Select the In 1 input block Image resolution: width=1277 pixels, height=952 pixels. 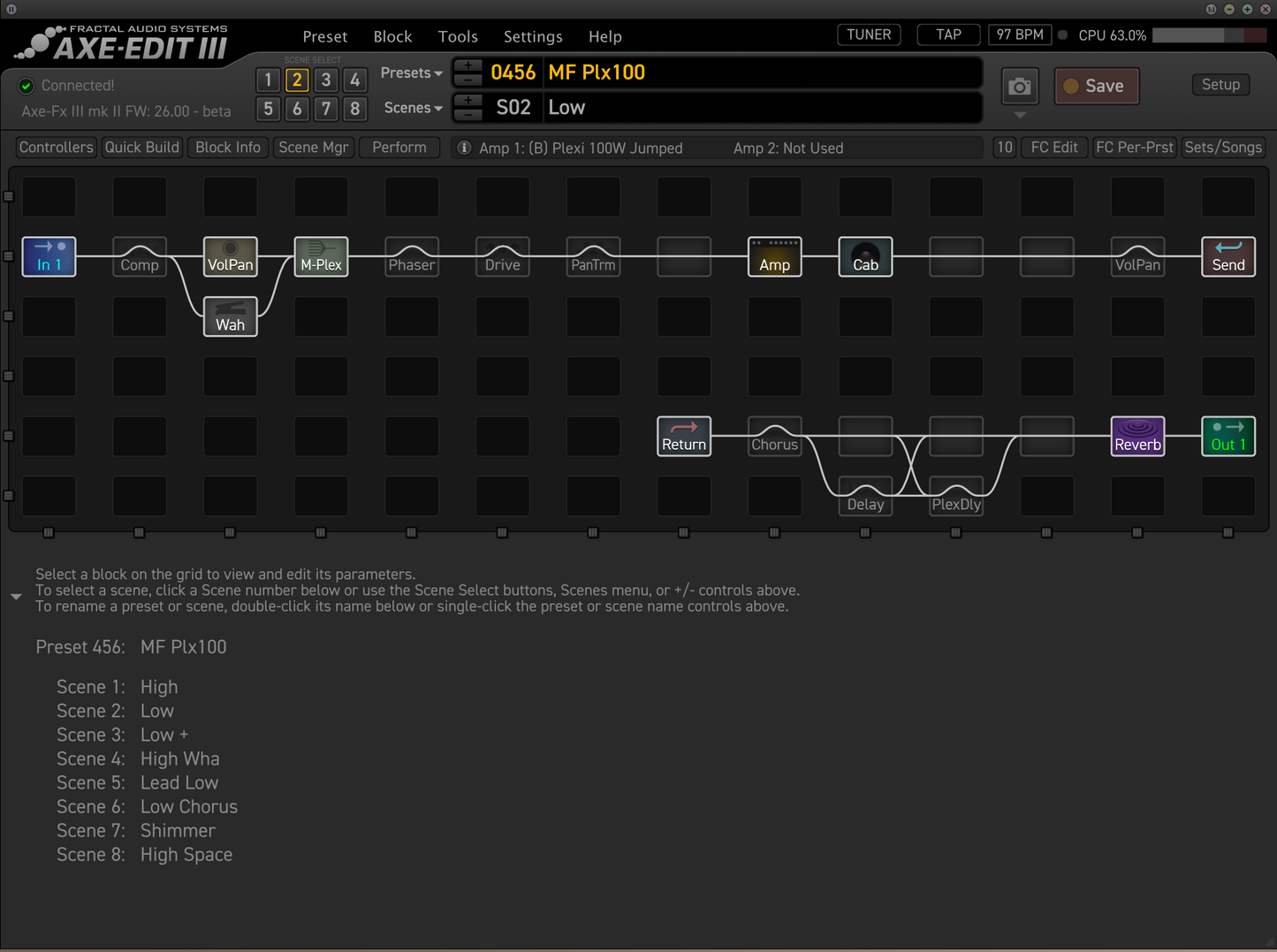pos(49,256)
